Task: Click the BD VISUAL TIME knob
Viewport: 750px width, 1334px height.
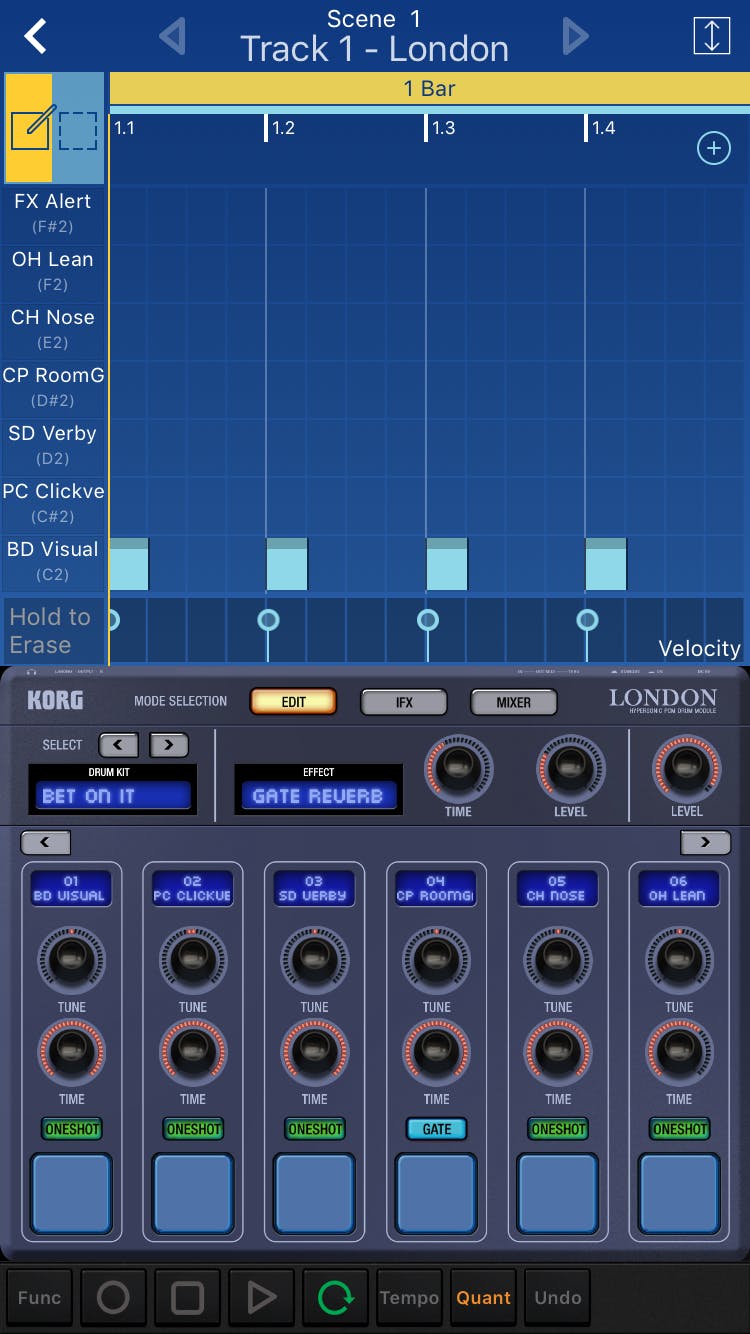Action: click(x=71, y=1052)
